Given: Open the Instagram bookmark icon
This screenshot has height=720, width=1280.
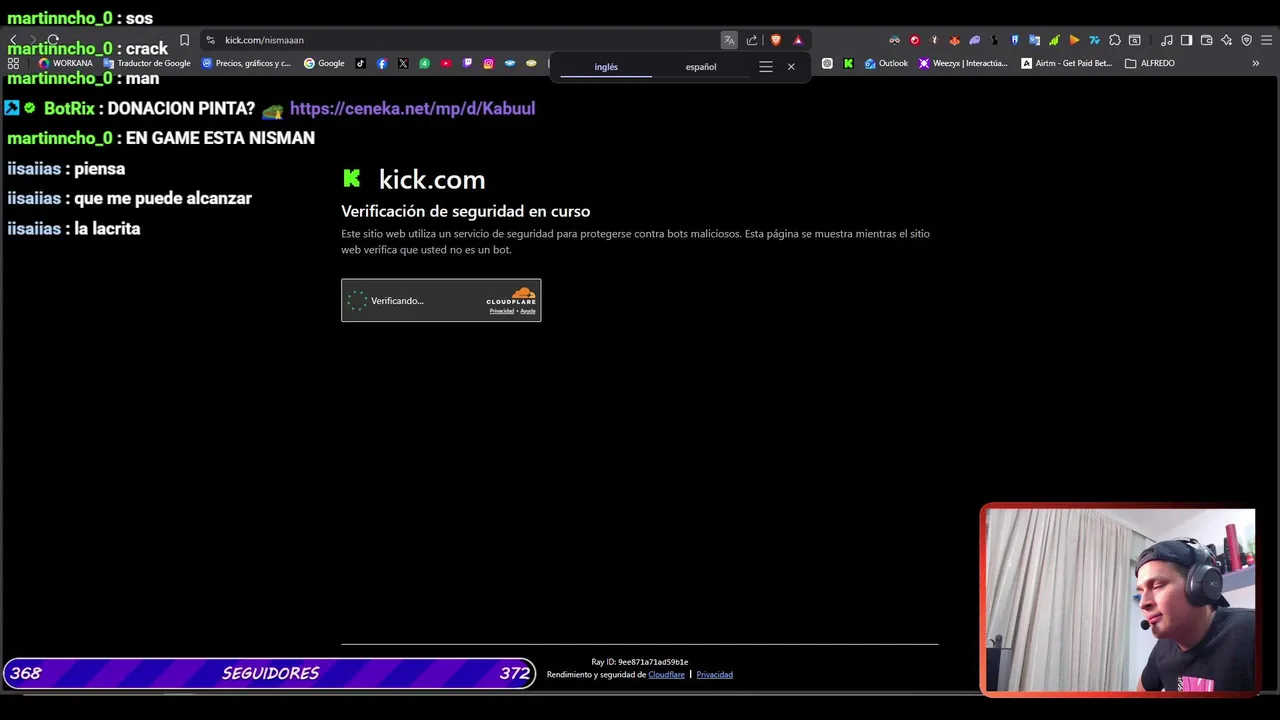Looking at the screenshot, I should tap(488, 63).
